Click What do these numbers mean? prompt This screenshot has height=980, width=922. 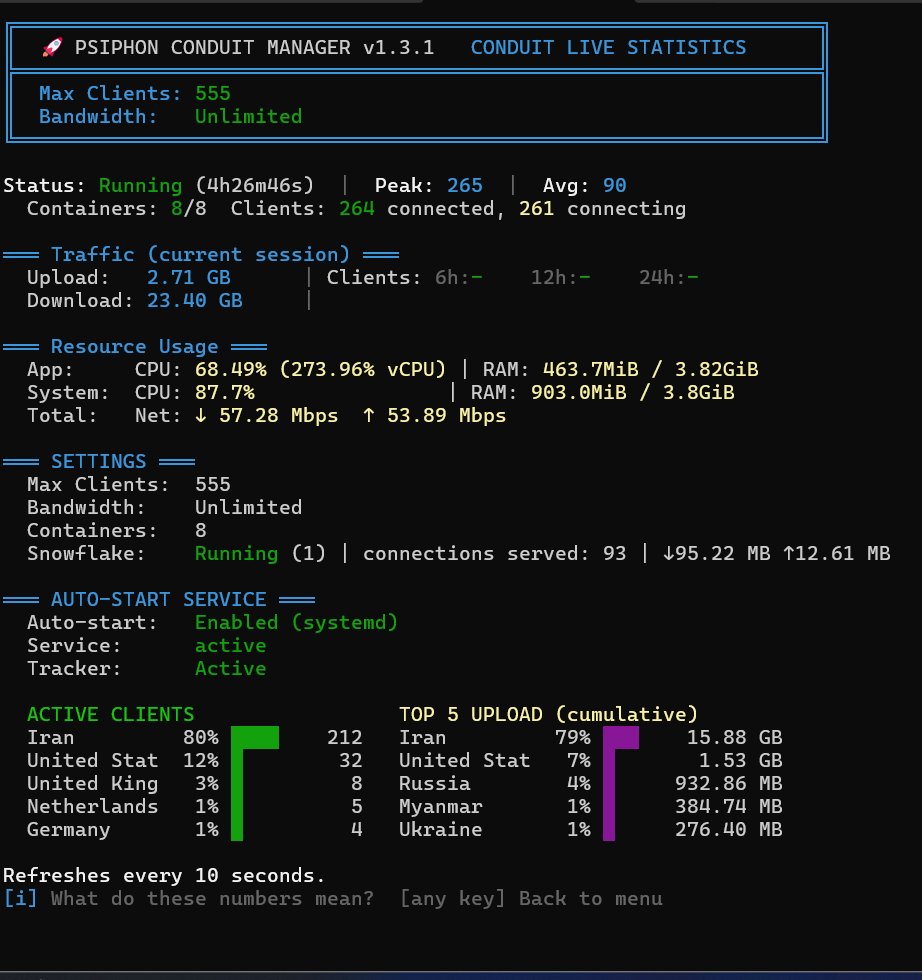tap(213, 899)
